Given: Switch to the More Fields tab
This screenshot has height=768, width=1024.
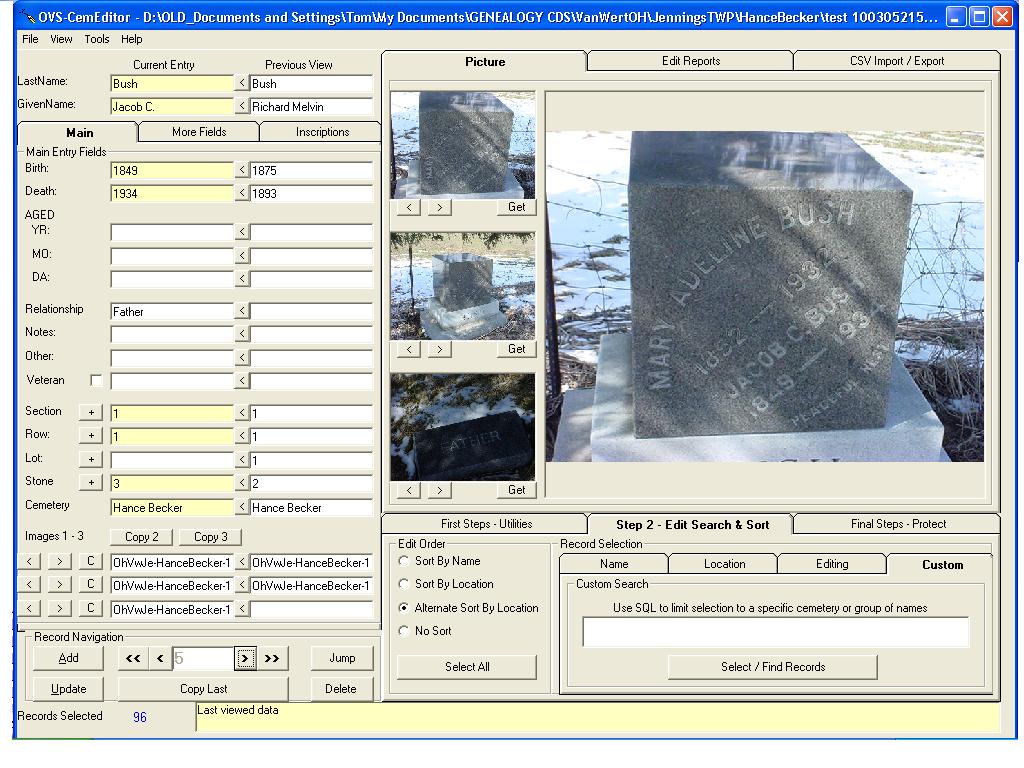Looking at the screenshot, I should [199, 132].
